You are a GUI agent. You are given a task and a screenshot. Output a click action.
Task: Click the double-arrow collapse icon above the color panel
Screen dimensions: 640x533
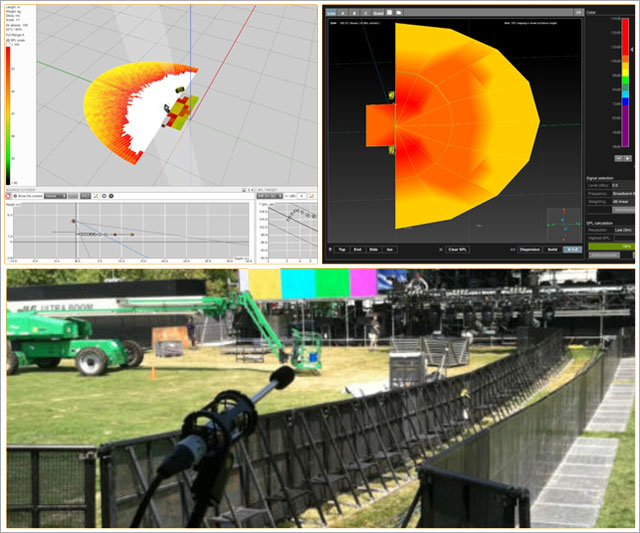pyautogui.click(x=578, y=12)
